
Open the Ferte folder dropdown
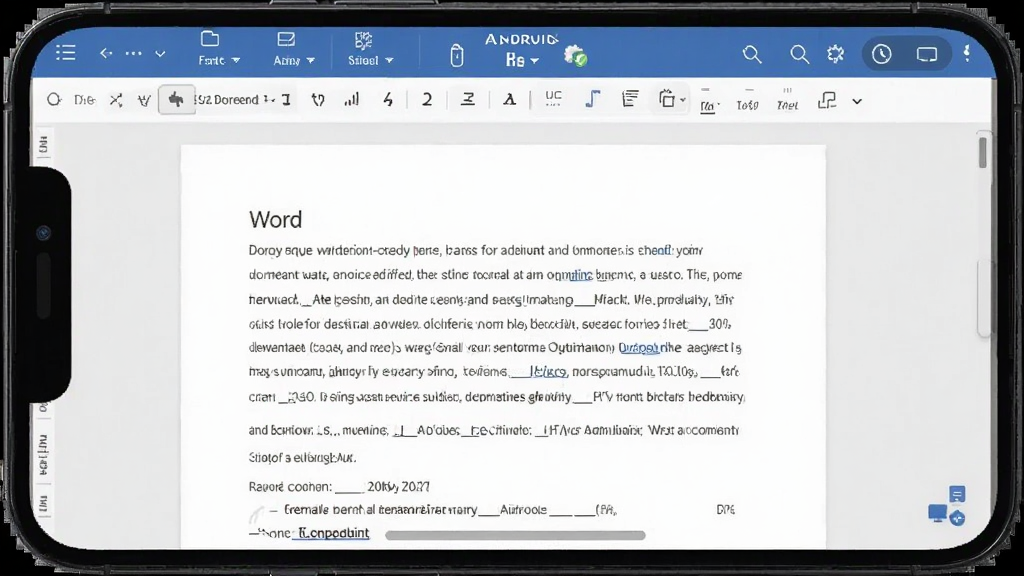point(219,49)
